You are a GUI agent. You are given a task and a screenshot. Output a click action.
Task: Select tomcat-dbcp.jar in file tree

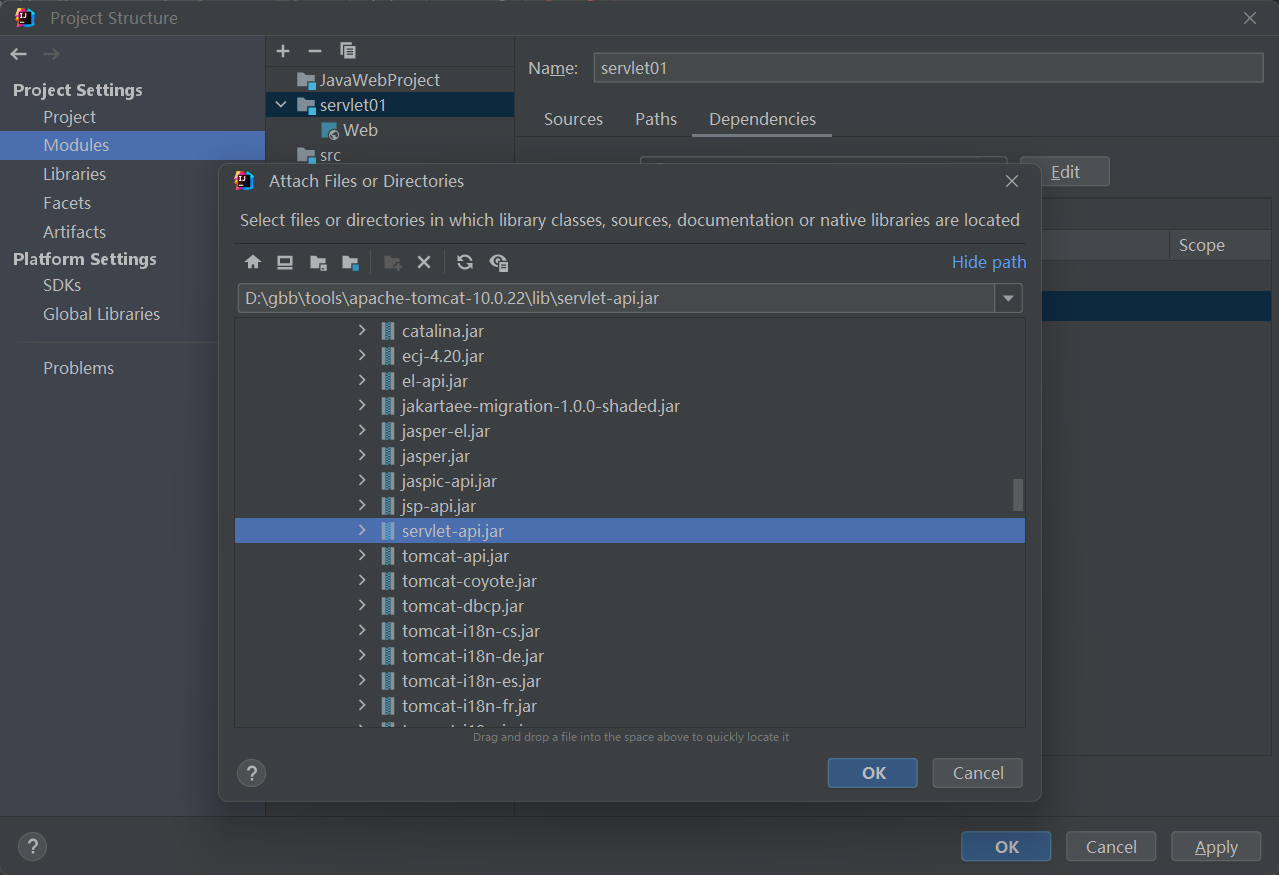(x=463, y=606)
